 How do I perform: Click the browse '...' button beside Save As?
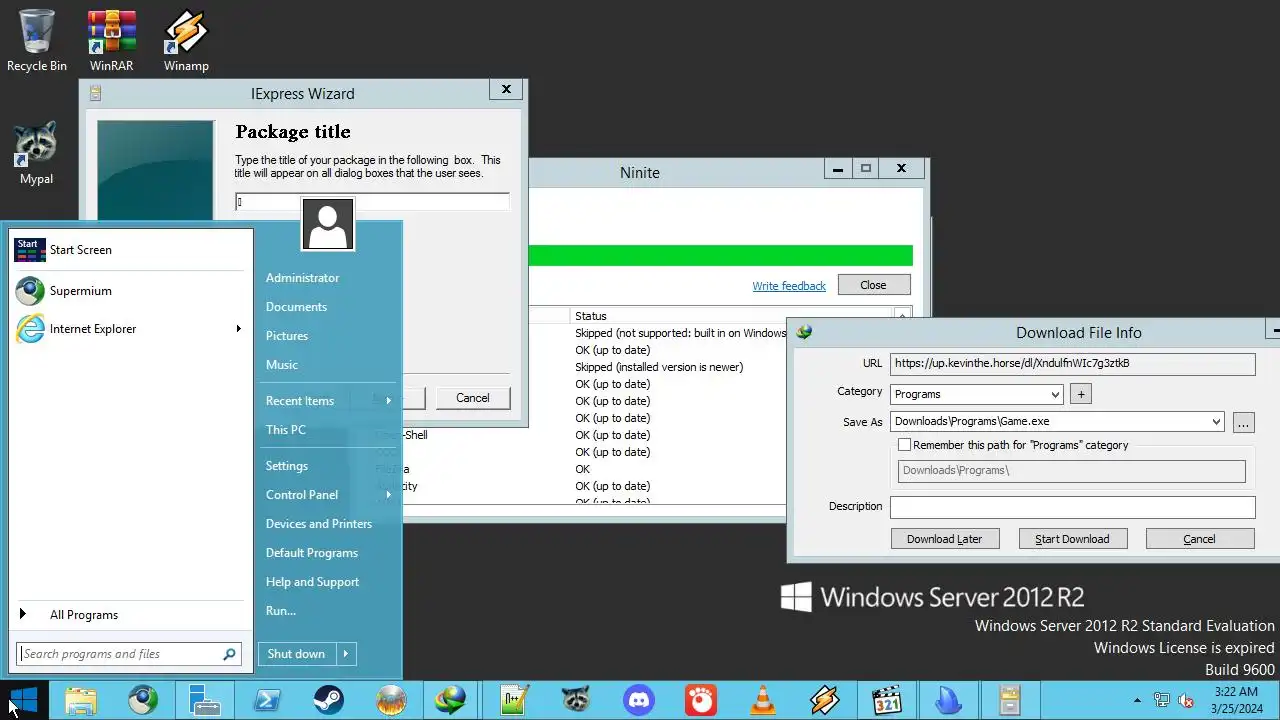[1243, 422]
